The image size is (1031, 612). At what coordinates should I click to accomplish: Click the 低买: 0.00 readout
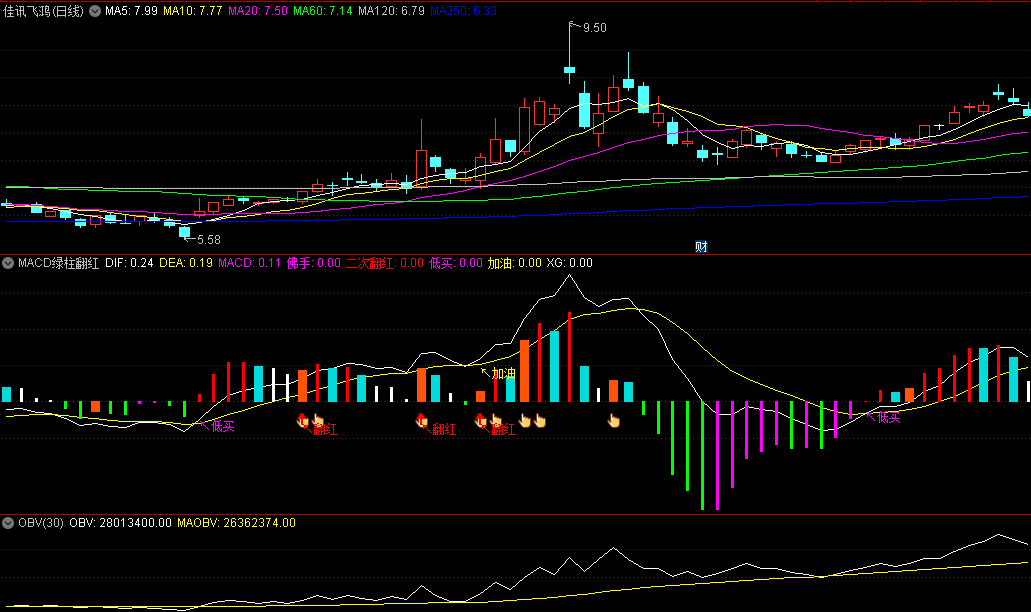pos(456,263)
